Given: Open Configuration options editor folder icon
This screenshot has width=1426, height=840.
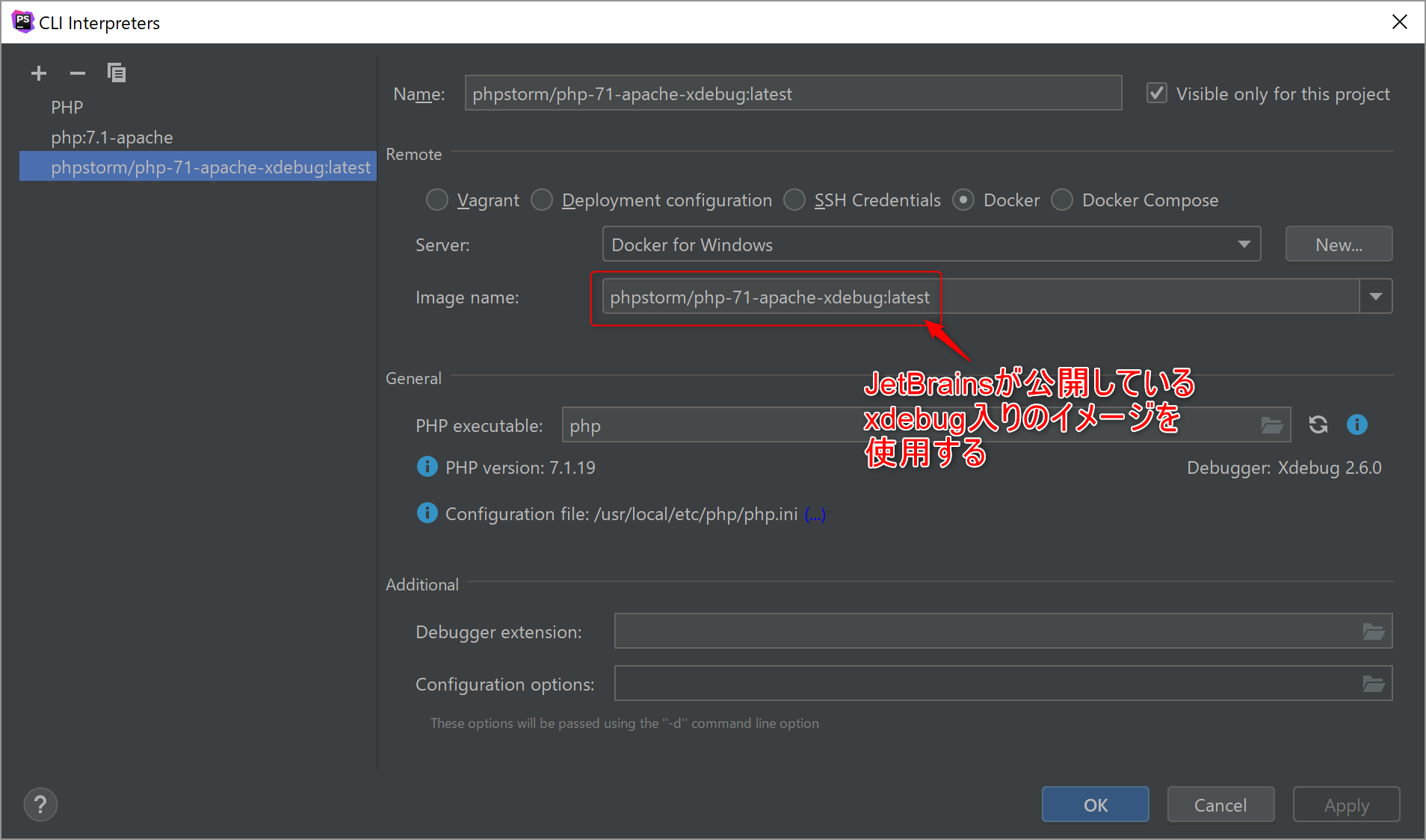Looking at the screenshot, I should (1374, 684).
